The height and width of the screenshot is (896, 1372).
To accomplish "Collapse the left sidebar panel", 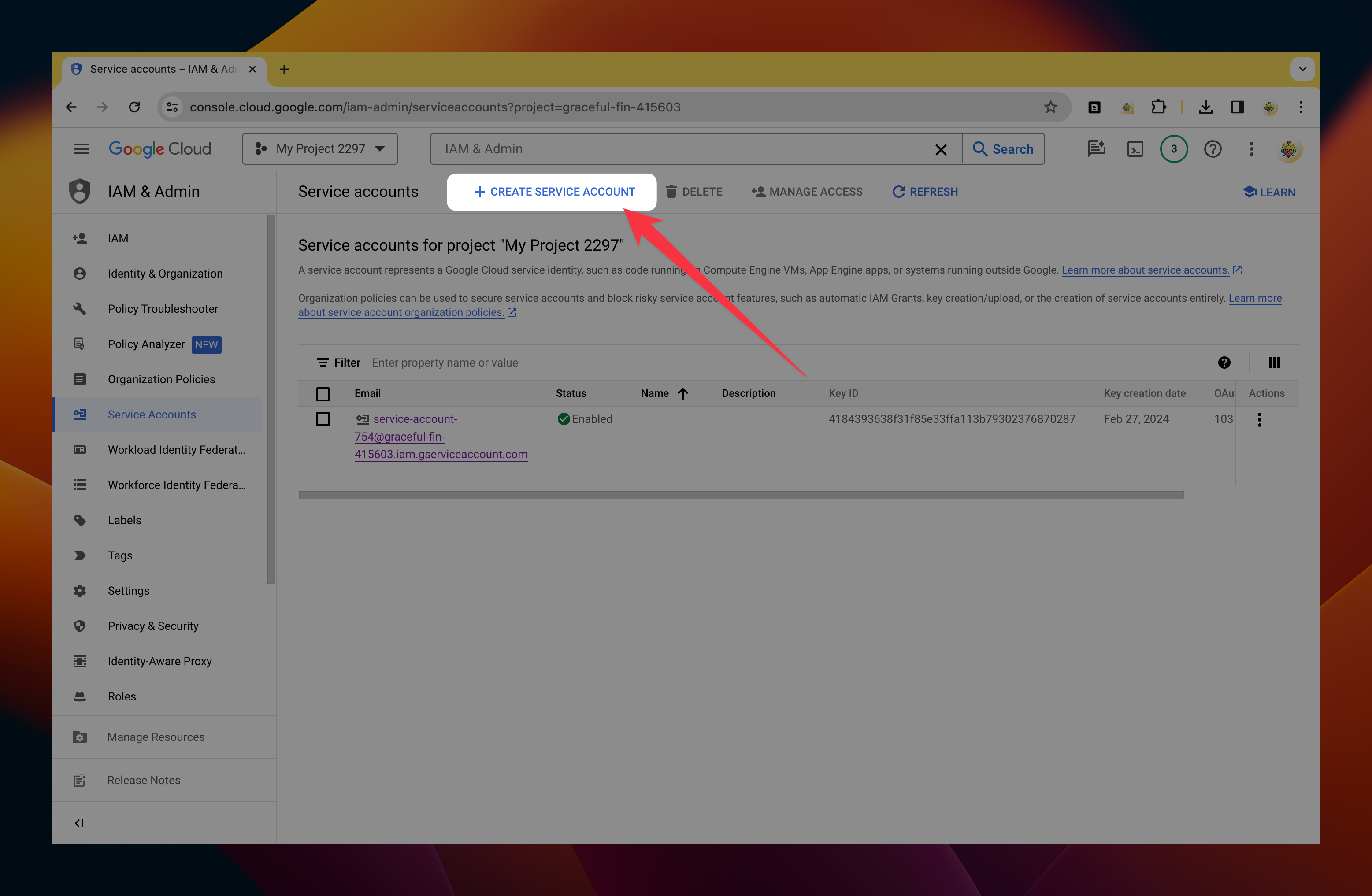I will pos(79,823).
